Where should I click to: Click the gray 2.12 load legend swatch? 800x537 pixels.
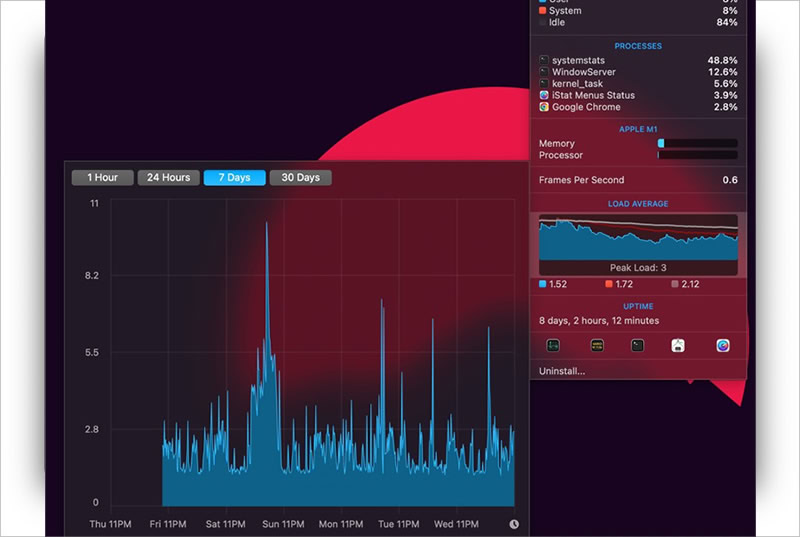[674, 284]
